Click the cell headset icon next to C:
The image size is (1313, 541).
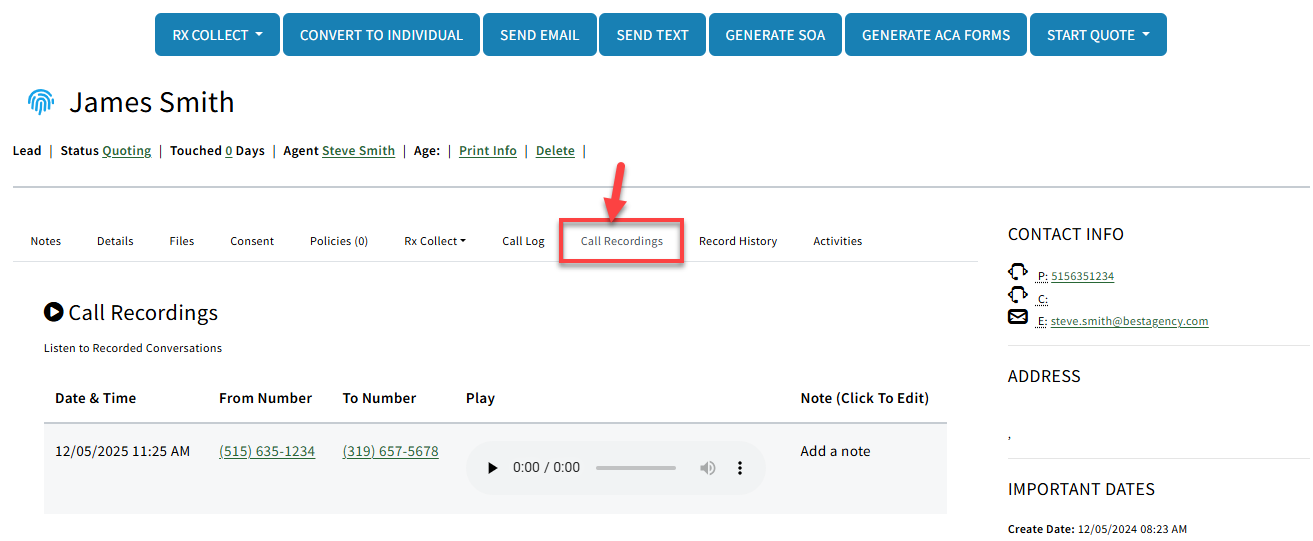tap(1018, 295)
